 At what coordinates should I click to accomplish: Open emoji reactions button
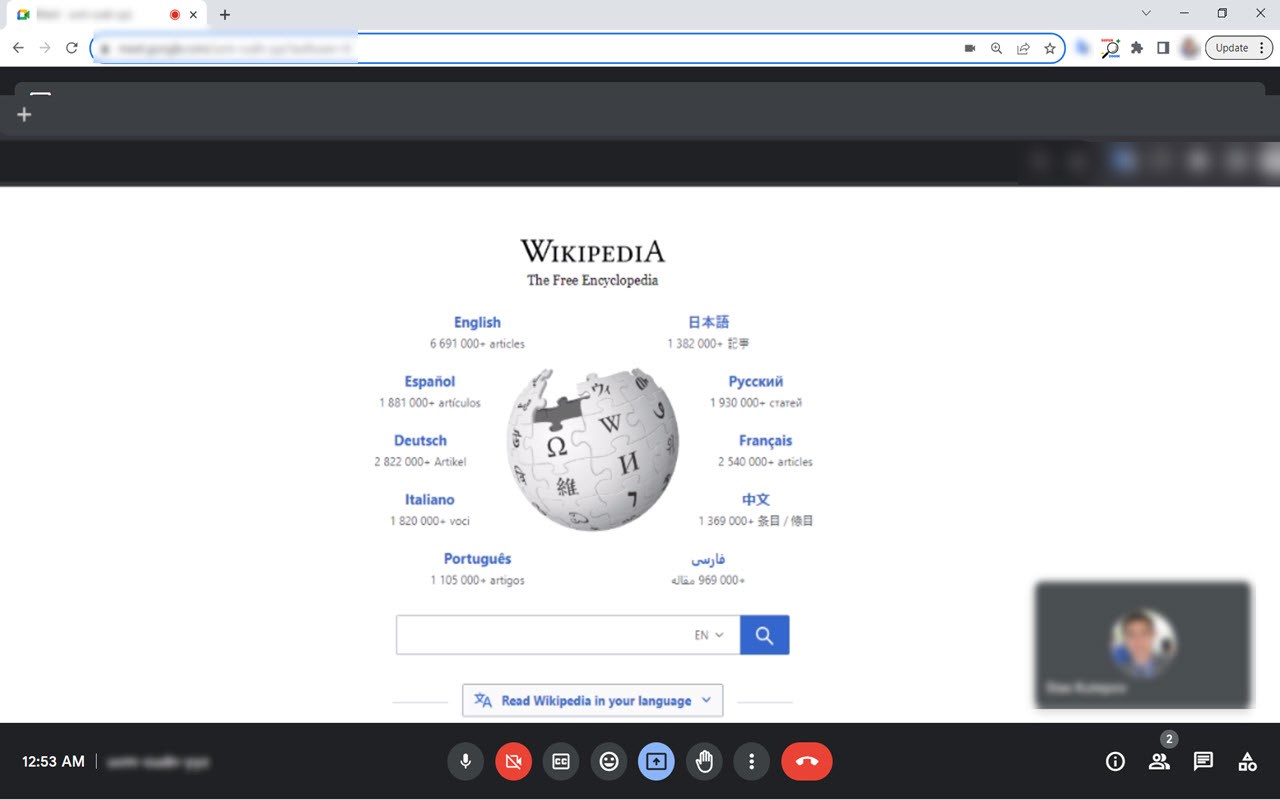click(609, 761)
